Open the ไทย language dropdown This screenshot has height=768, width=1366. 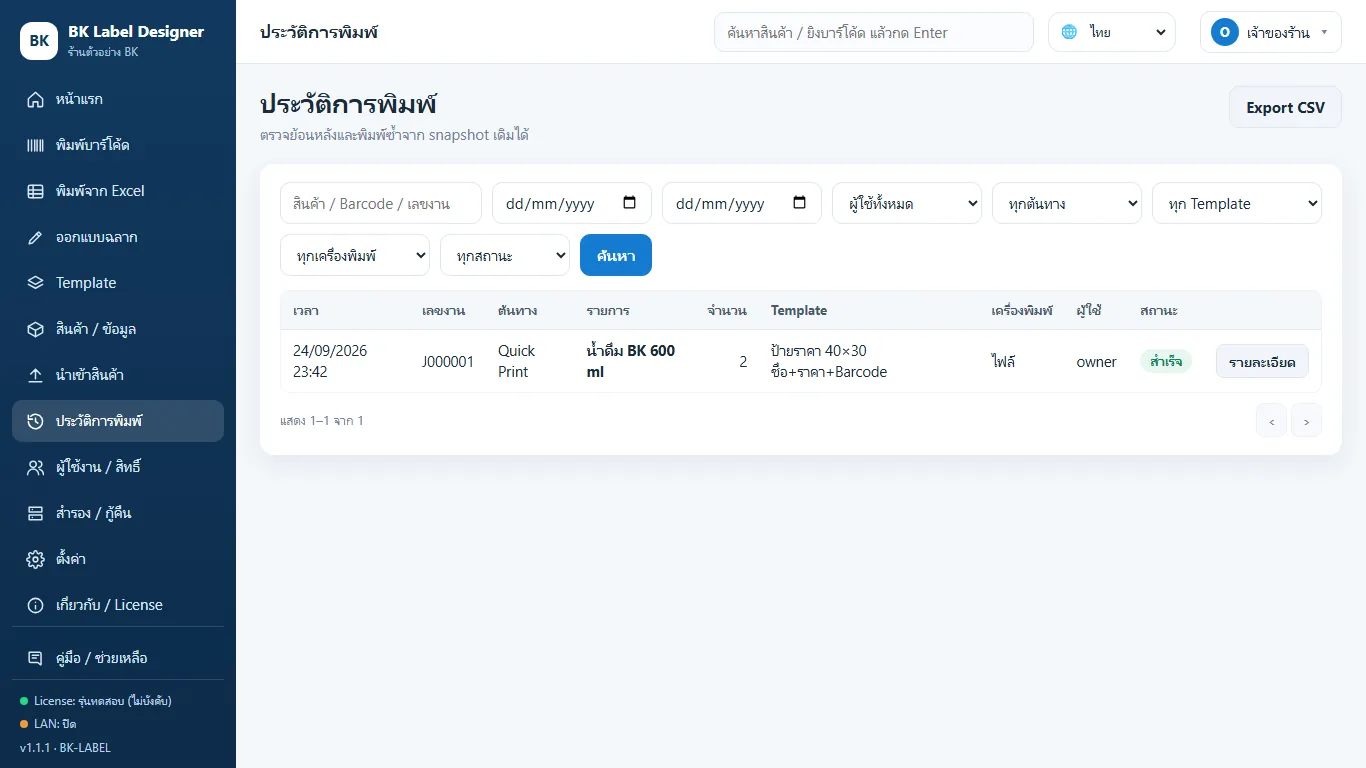coord(1112,32)
